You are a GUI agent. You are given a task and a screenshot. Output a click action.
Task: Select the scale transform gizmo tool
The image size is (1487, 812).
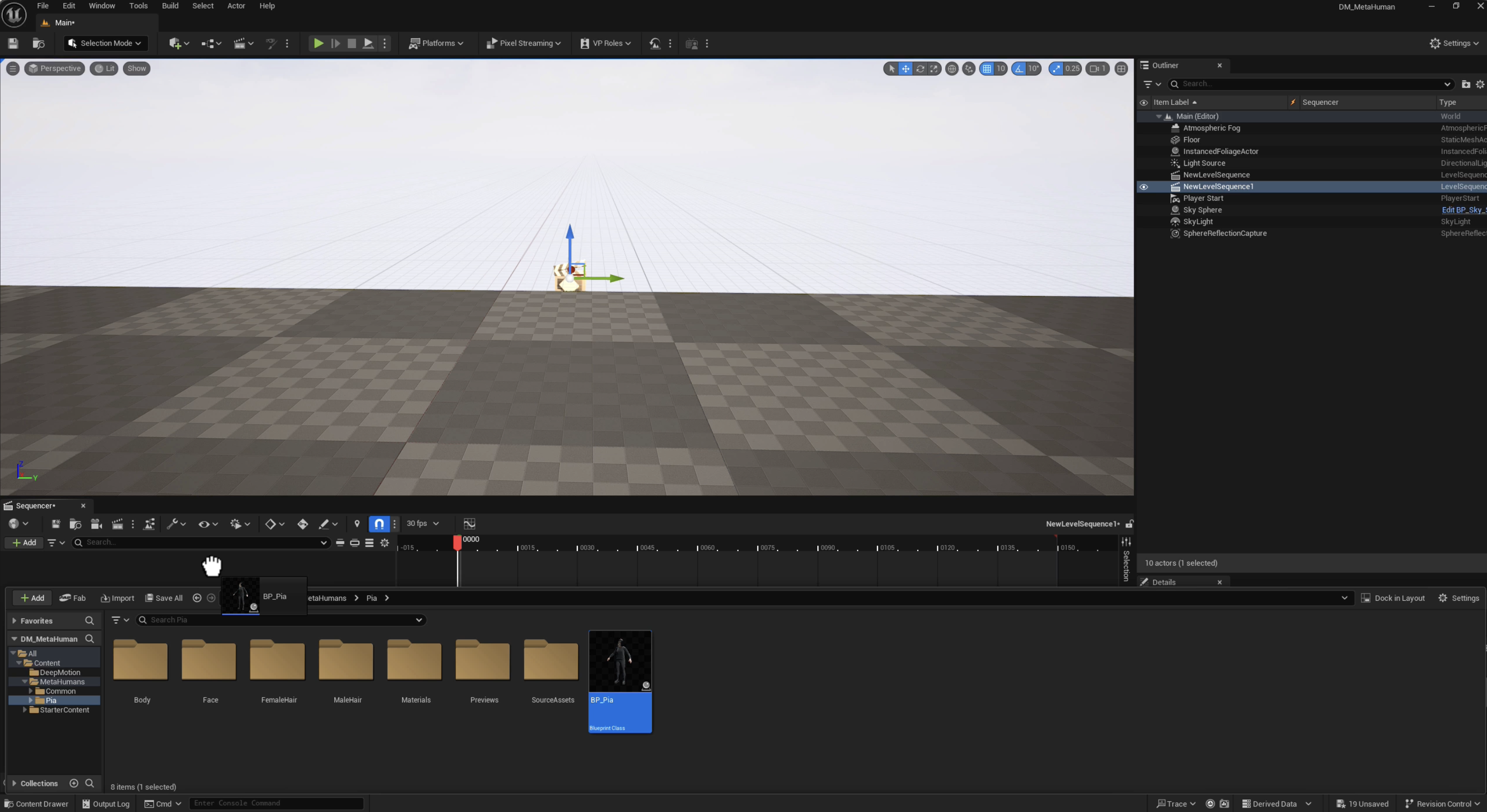(x=934, y=69)
